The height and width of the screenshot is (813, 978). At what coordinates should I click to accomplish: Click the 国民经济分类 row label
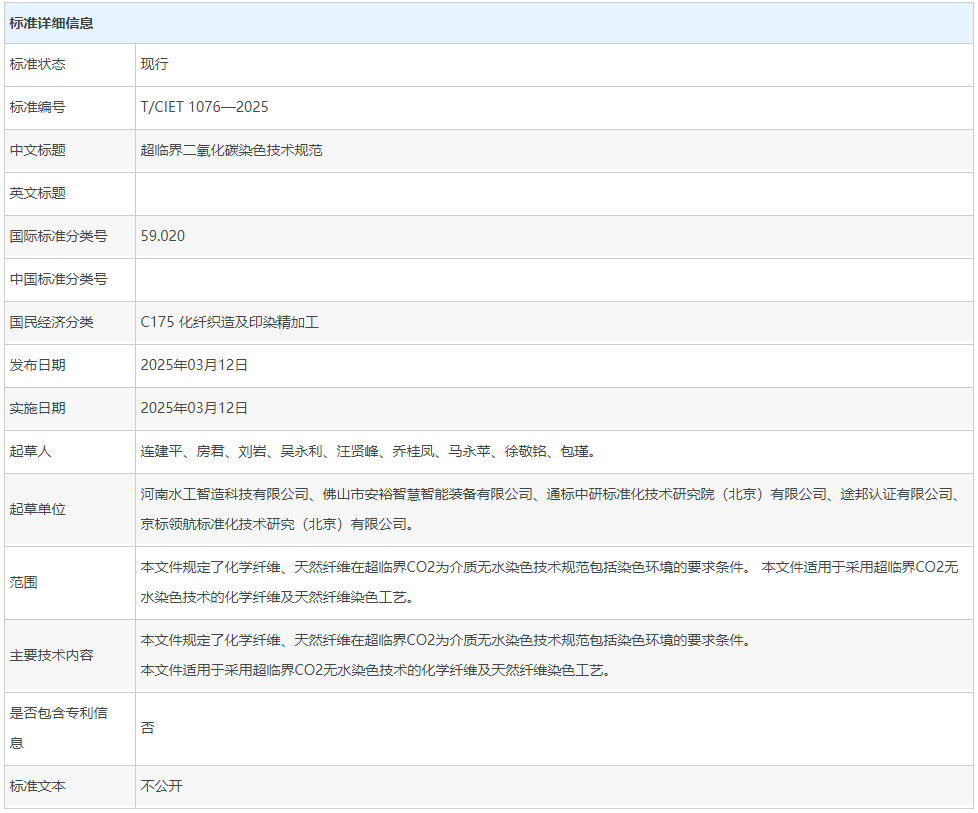pyautogui.click(x=52, y=322)
